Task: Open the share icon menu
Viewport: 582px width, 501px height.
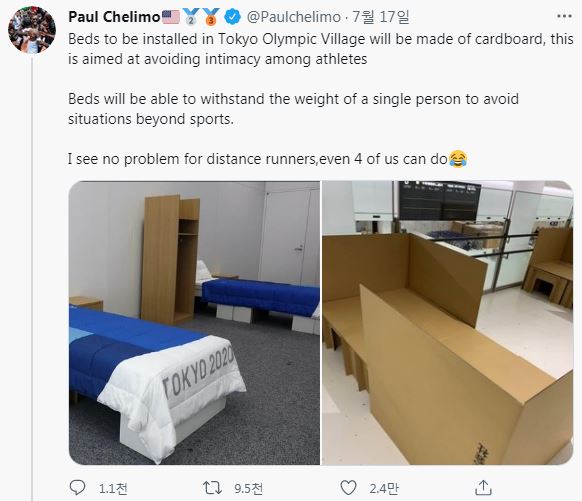Action: click(484, 488)
